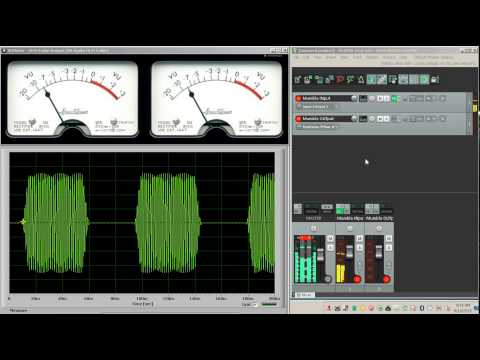This screenshot has height=360, width=480.
Task: Select the Mumble Output track name field
Action: click(x=326, y=119)
